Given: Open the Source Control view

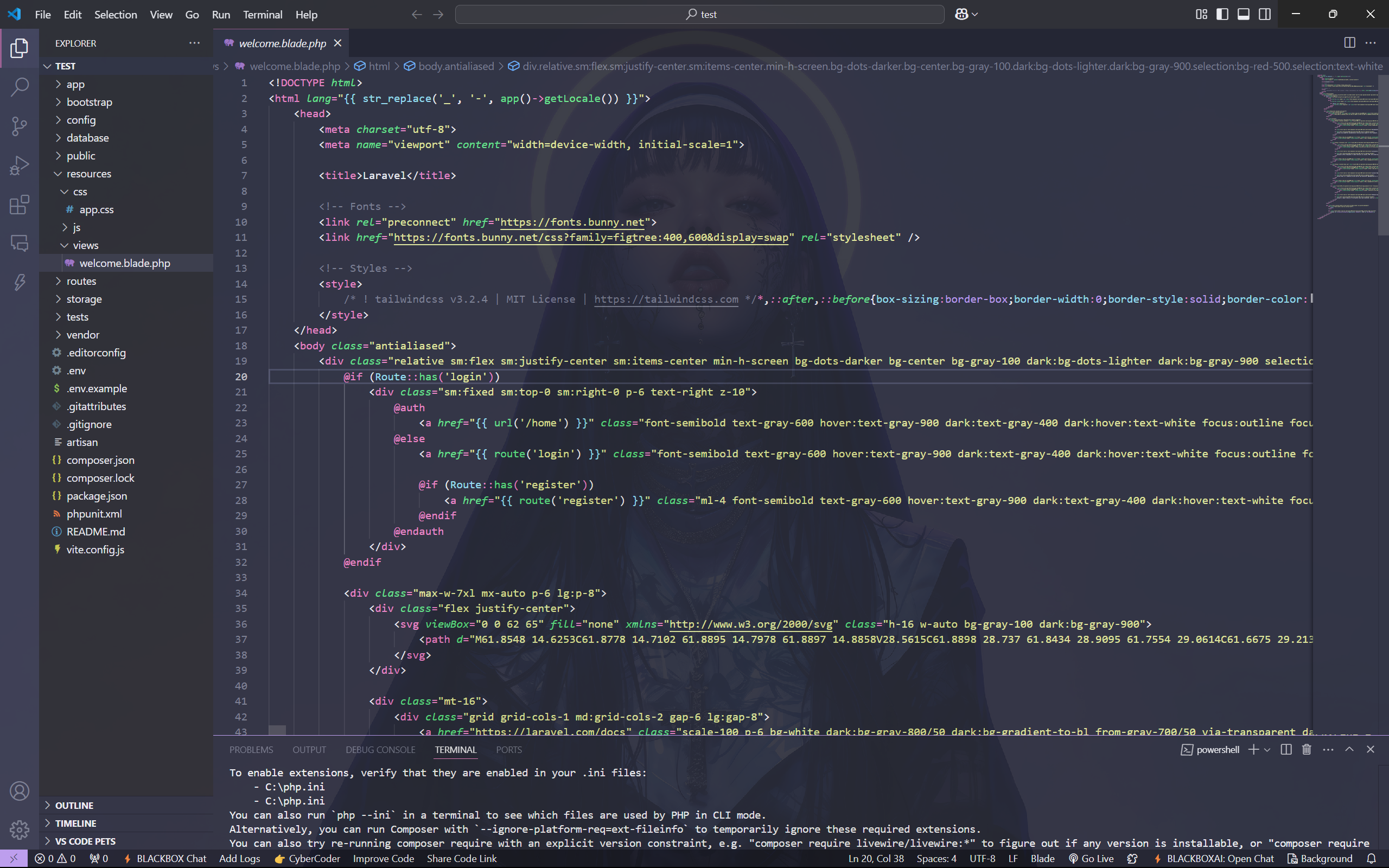Looking at the screenshot, I should [x=20, y=126].
